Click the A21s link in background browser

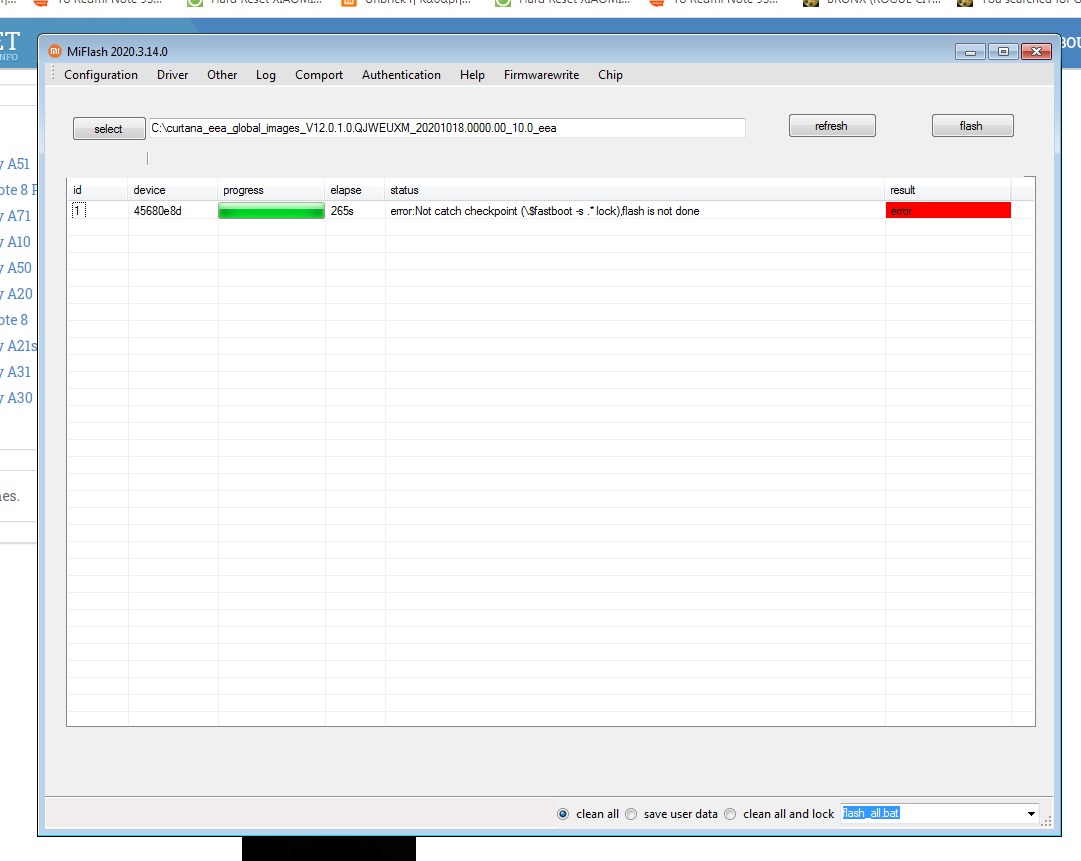pos(19,345)
